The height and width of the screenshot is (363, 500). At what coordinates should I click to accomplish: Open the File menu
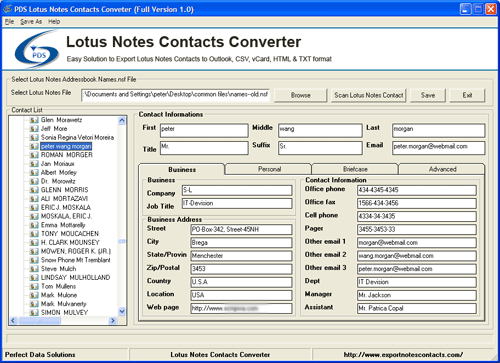click(9, 22)
